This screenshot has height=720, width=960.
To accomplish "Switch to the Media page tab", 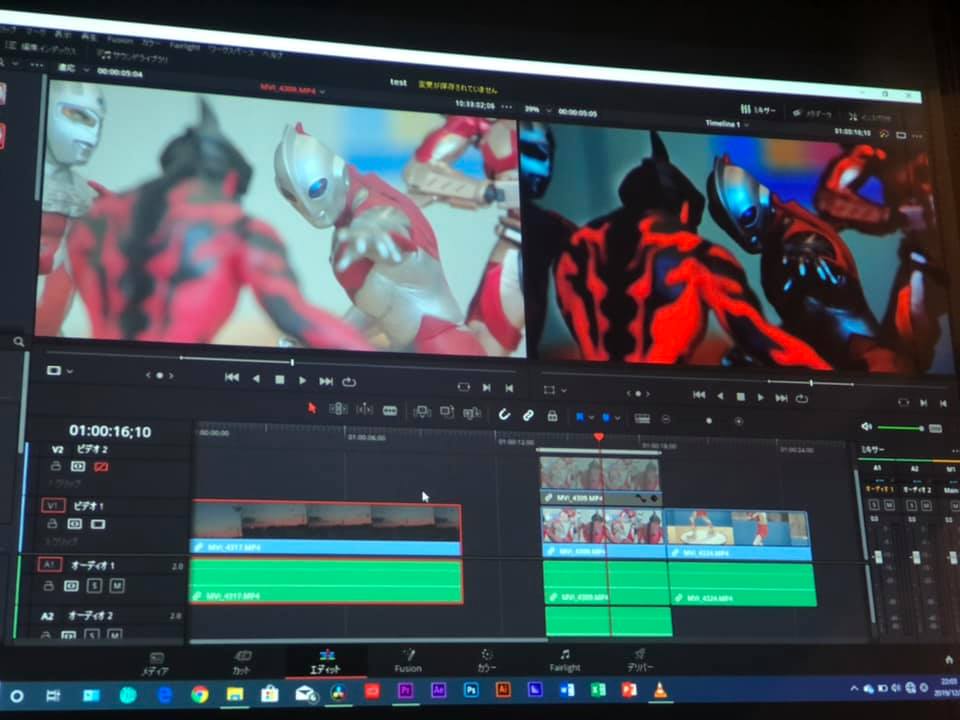I will (154, 663).
